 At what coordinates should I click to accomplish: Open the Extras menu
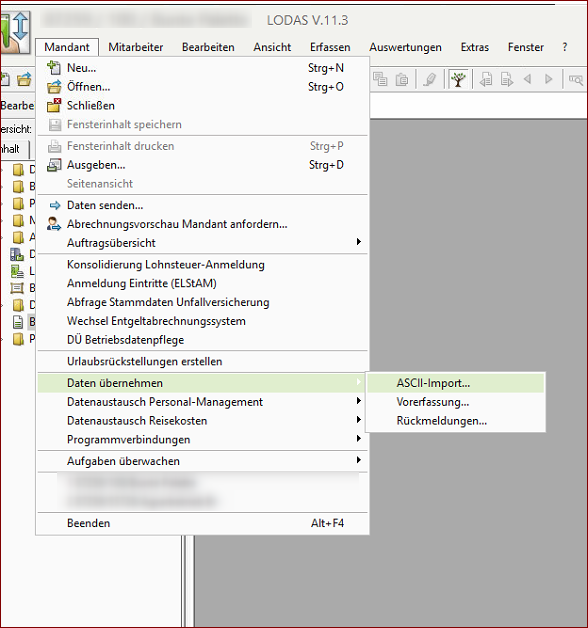(475, 47)
